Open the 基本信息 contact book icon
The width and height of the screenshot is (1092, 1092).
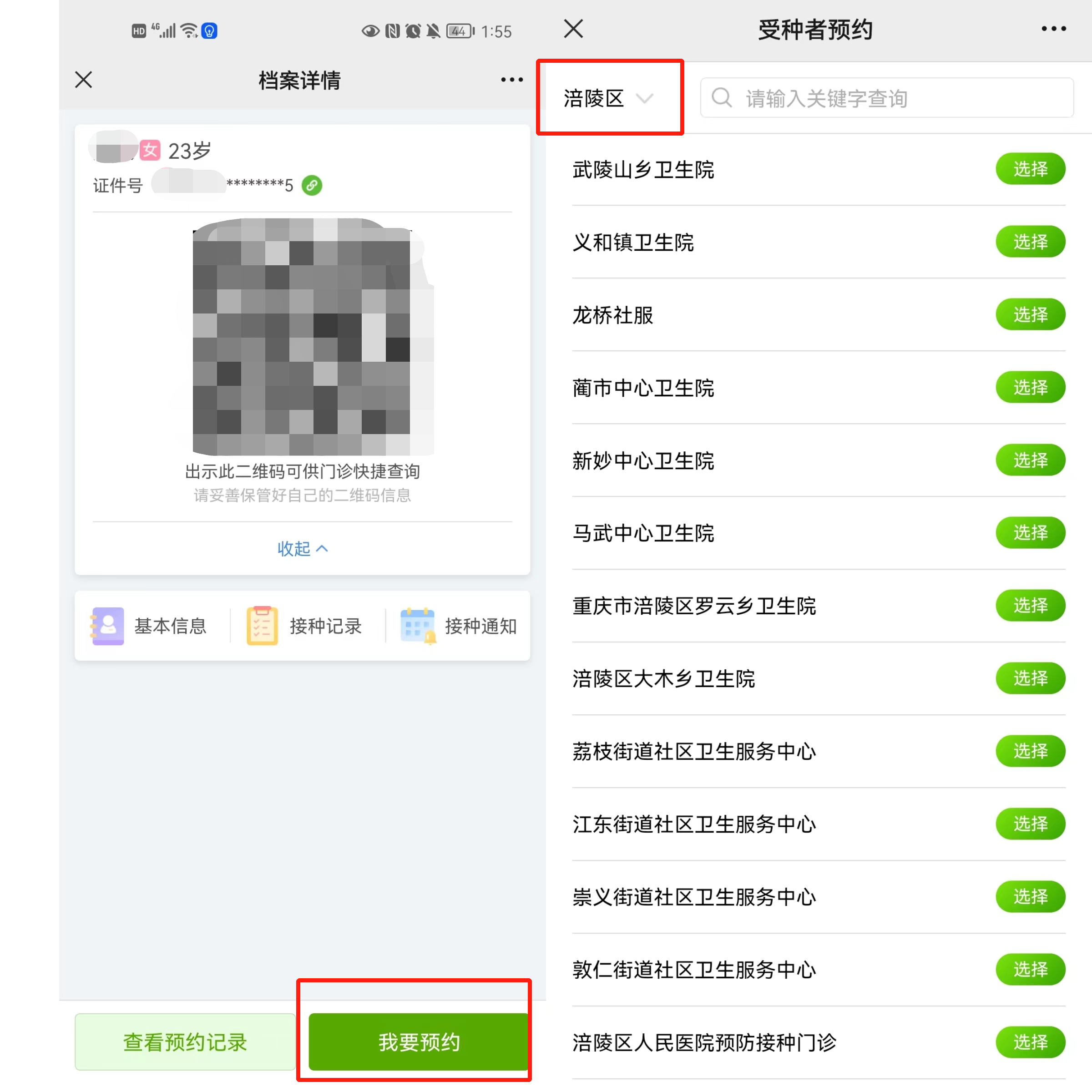[x=107, y=626]
